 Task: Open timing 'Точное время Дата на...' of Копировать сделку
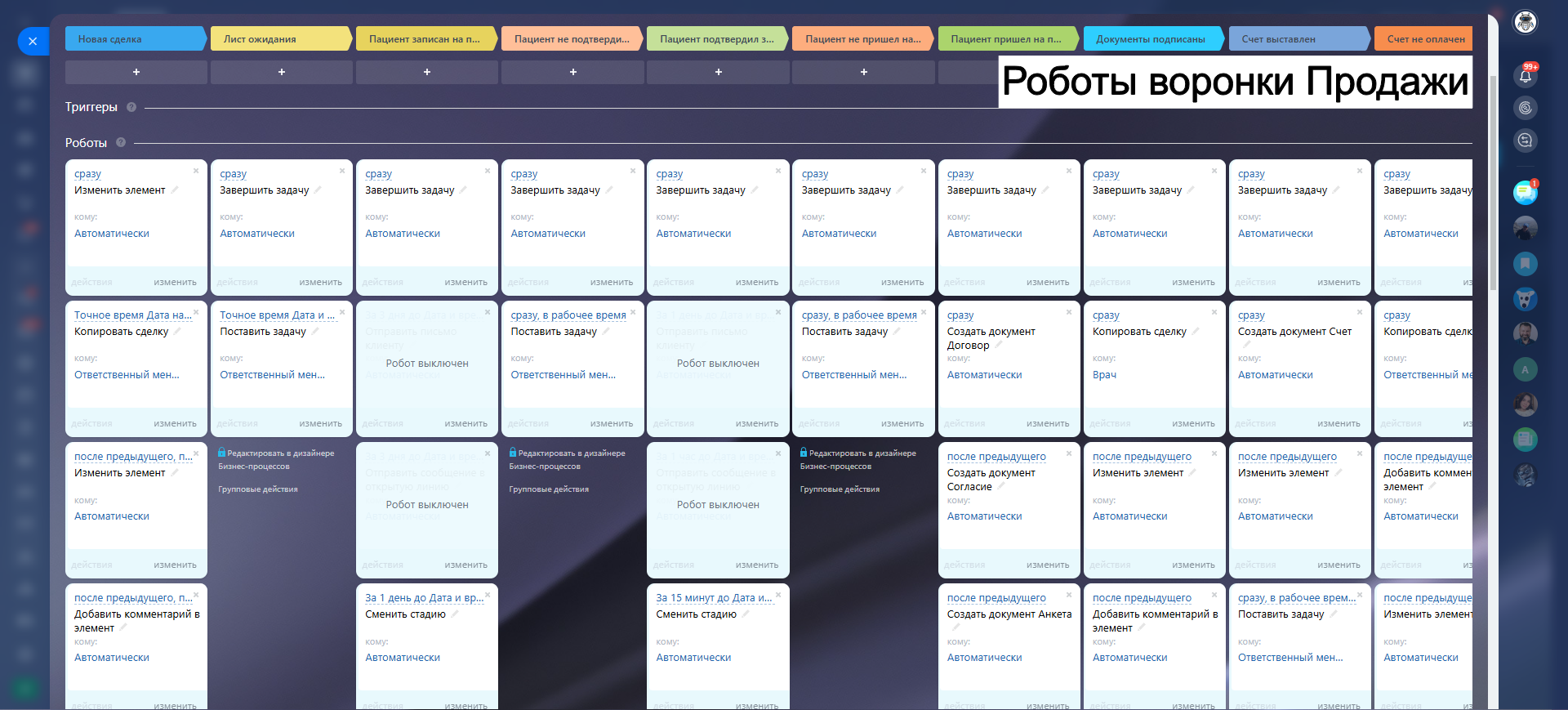tap(133, 315)
